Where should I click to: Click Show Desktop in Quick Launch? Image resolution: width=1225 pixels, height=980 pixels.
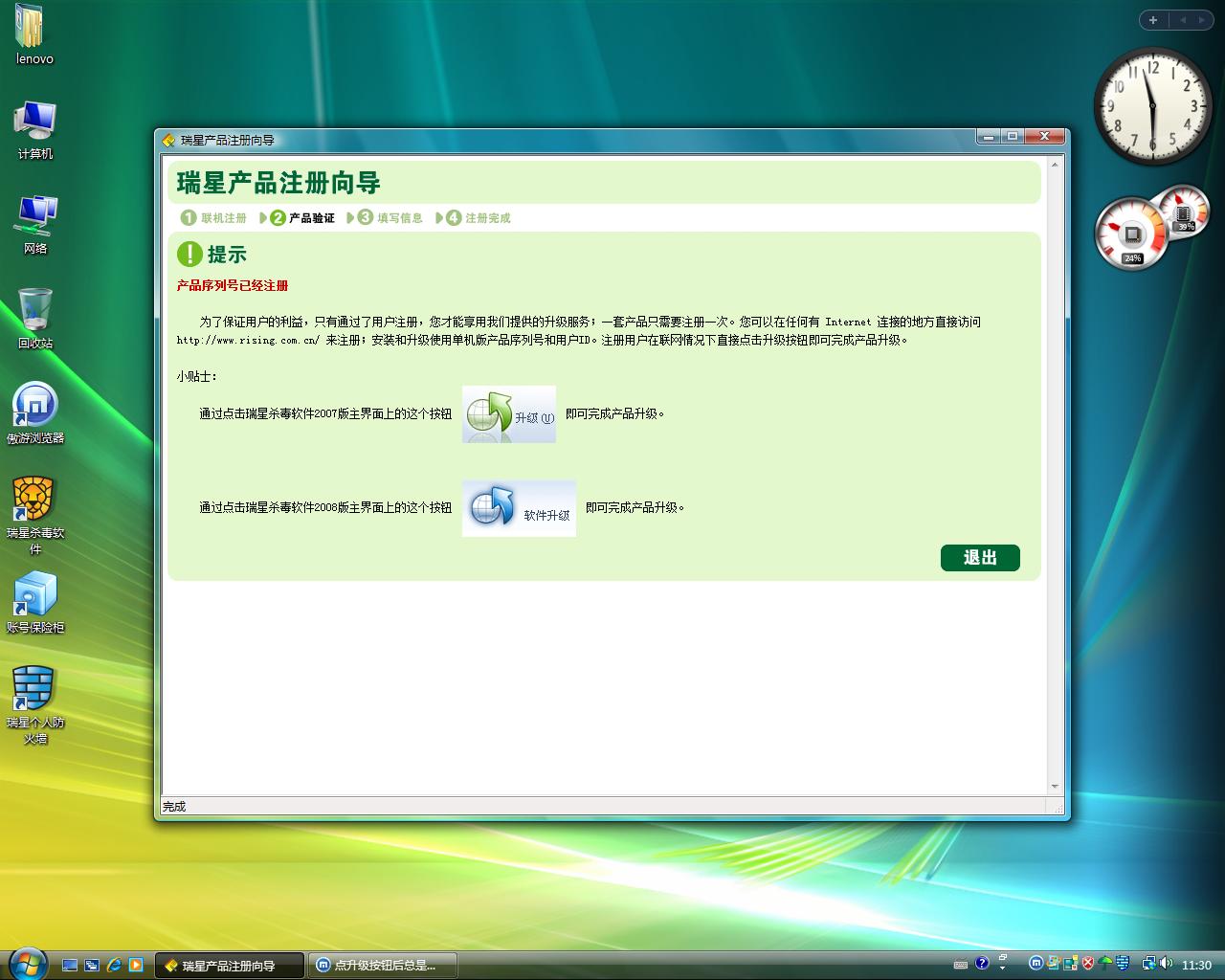[x=70, y=966]
